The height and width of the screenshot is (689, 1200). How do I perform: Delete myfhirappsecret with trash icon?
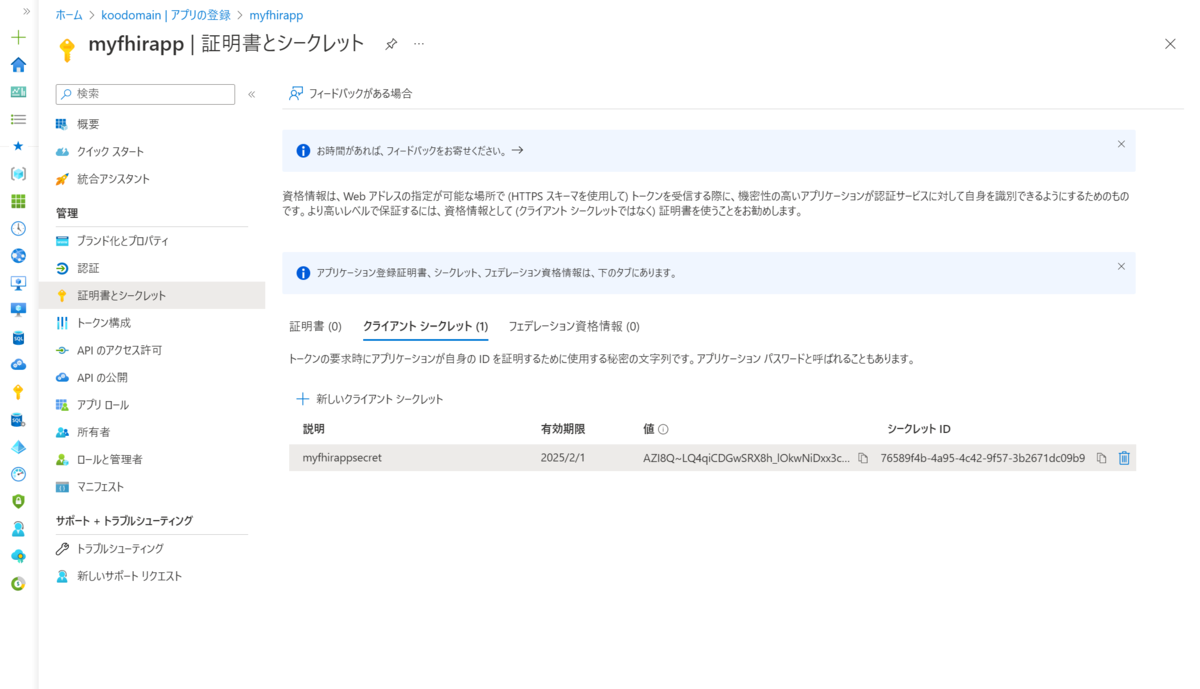[1124, 458]
